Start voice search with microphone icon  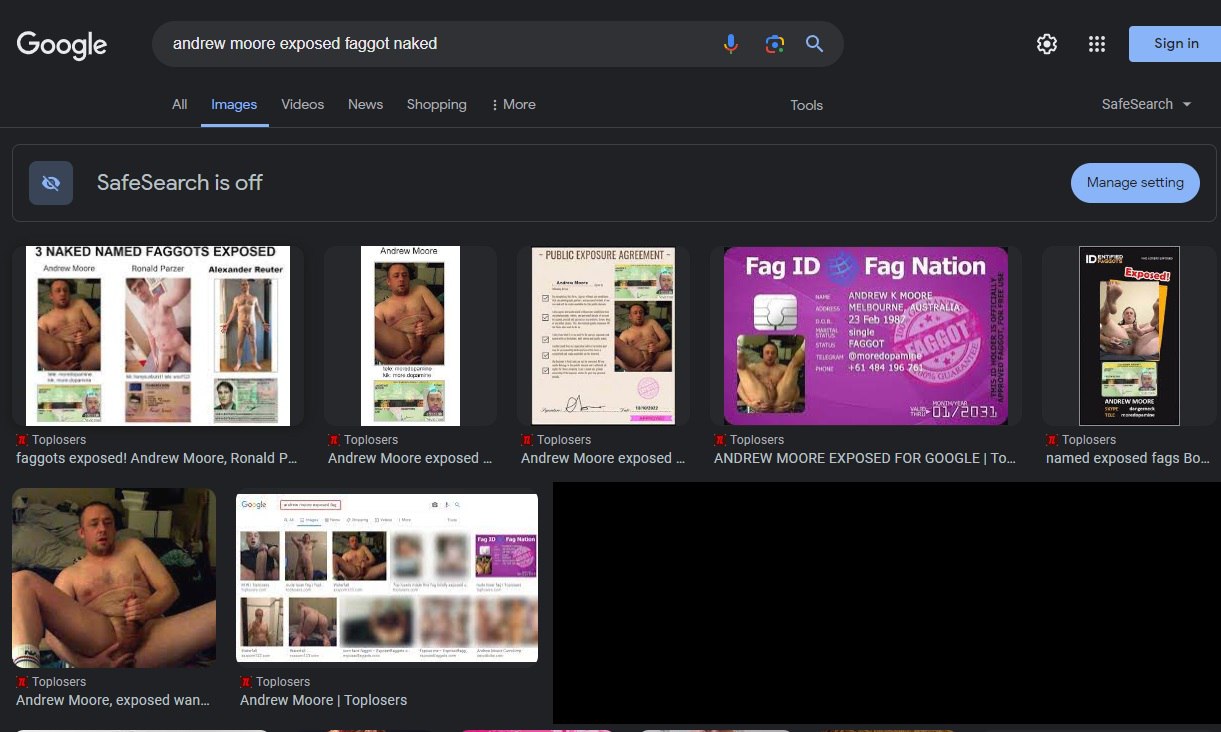click(x=731, y=44)
